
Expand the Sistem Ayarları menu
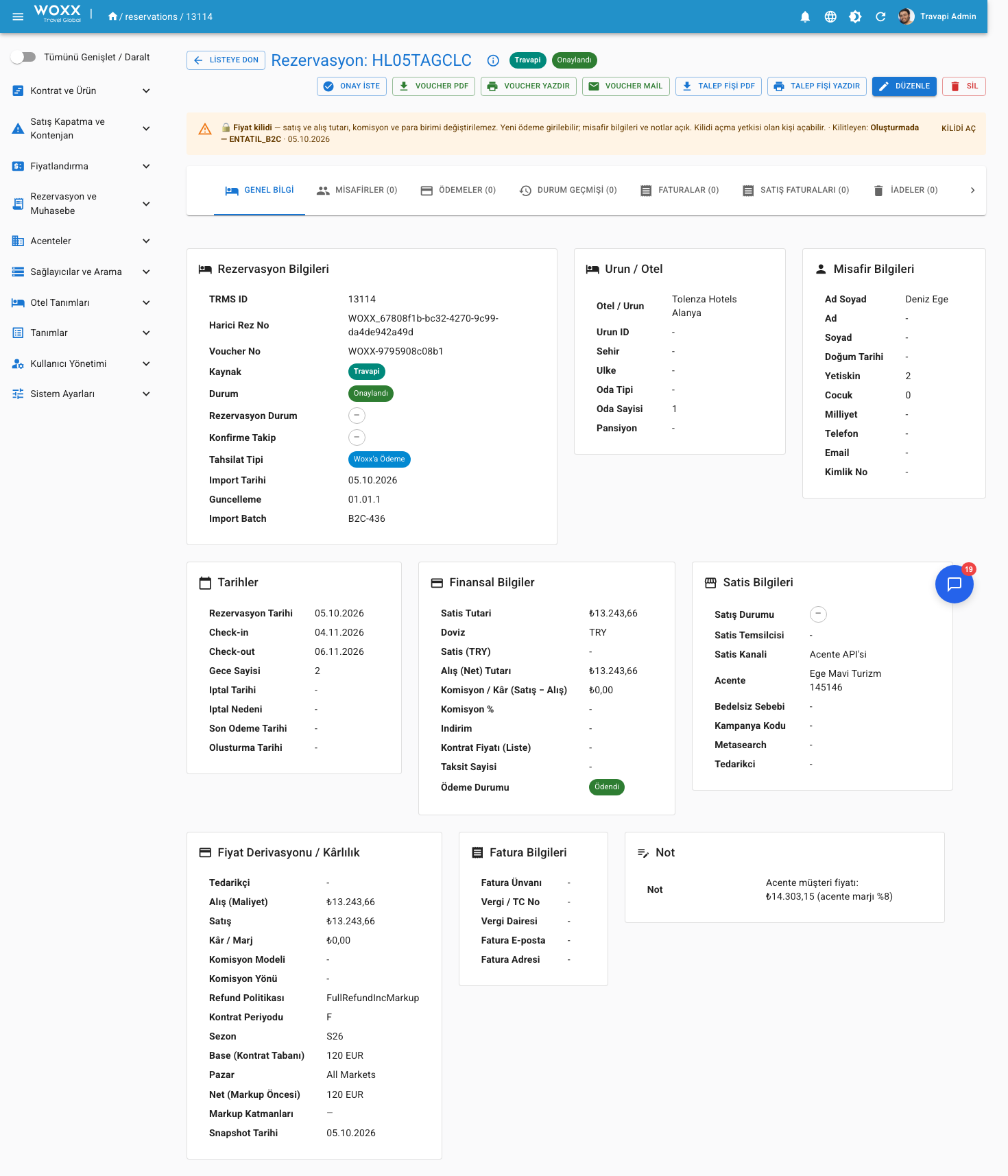coord(81,394)
